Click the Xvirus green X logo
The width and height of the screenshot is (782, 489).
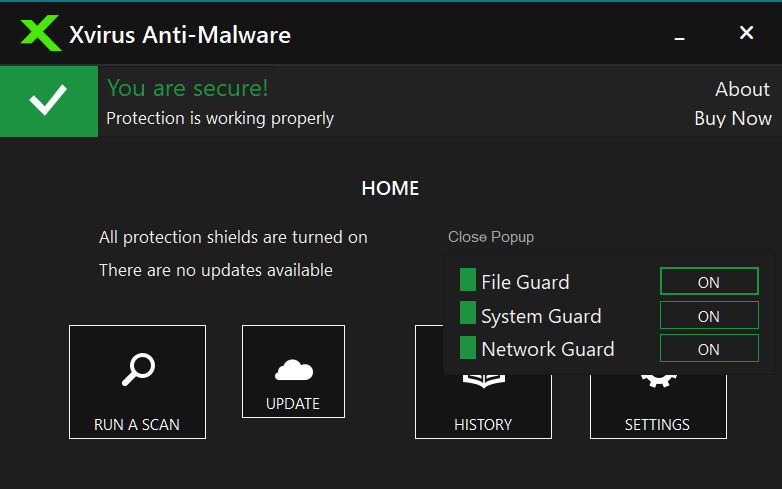point(41,33)
